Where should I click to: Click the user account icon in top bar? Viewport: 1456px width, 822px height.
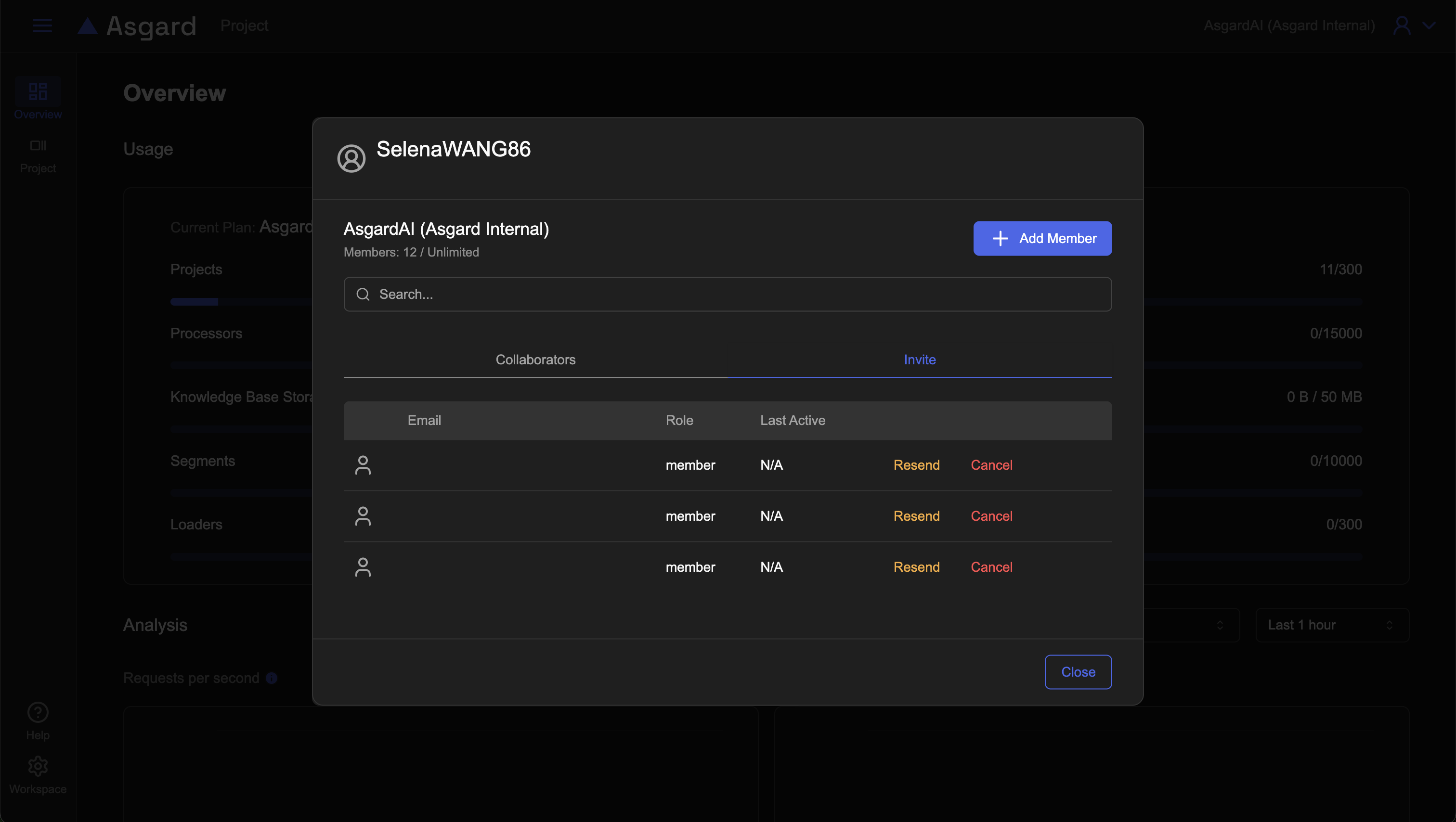pyautogui.click(x=1402, y=26)
